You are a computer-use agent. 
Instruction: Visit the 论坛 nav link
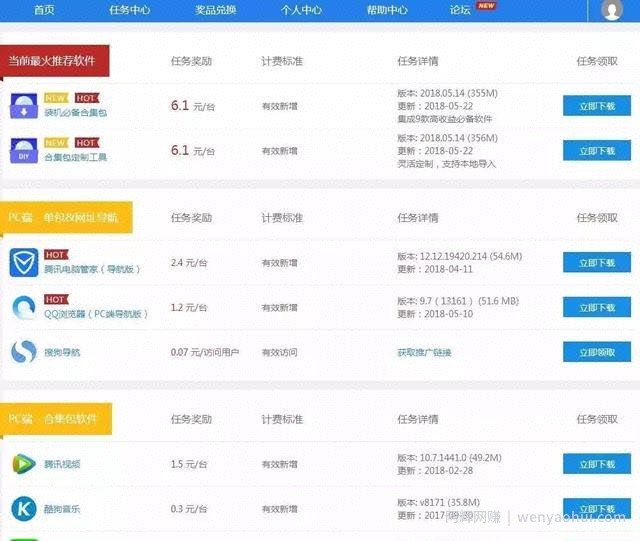coord(460,10)
